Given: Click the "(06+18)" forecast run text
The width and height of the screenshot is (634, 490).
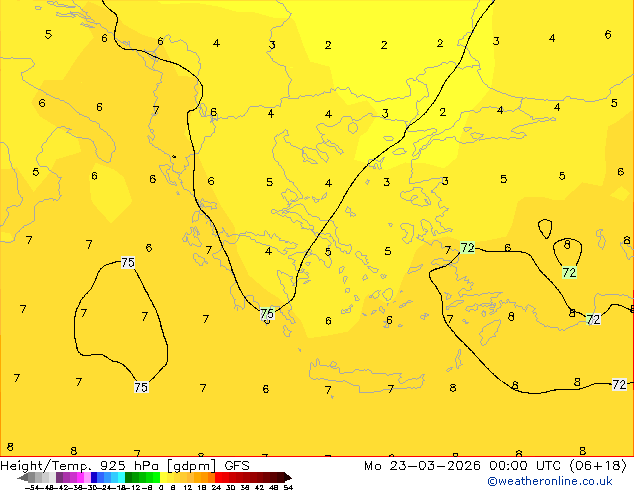Looking at the screenshot, I should pos(598,466).
